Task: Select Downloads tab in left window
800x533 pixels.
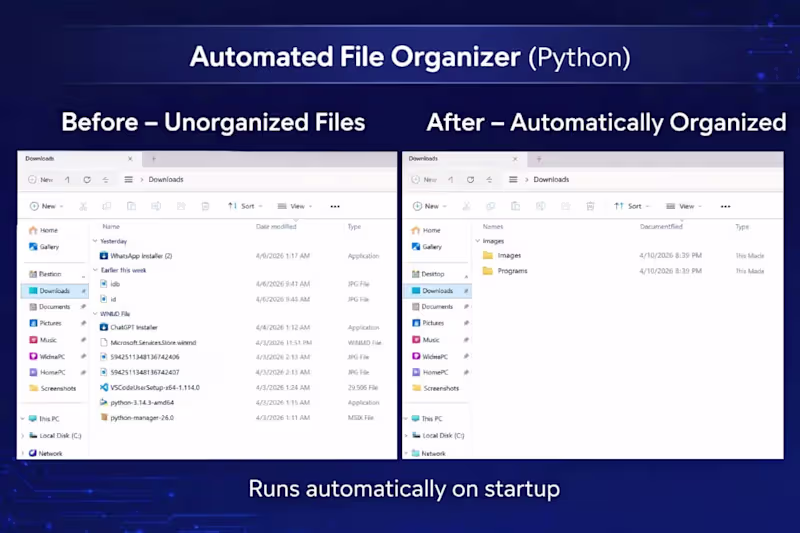Action: (78, 159)
